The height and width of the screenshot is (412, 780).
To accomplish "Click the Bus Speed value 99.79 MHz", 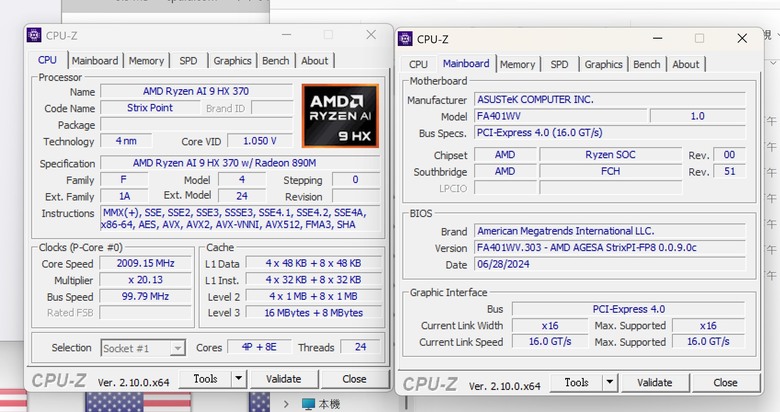I will (145, 296).
